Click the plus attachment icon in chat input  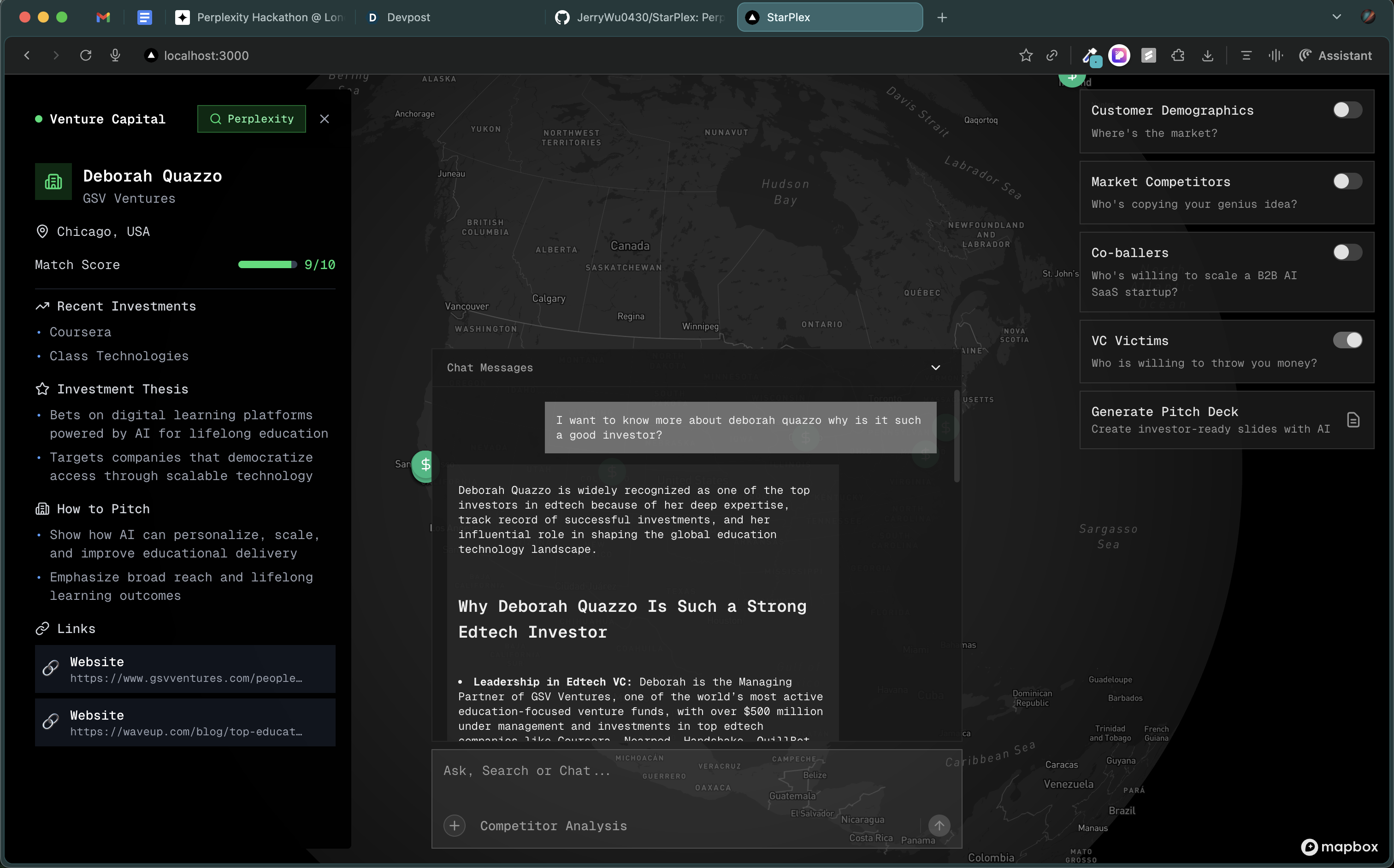point(455,826)
